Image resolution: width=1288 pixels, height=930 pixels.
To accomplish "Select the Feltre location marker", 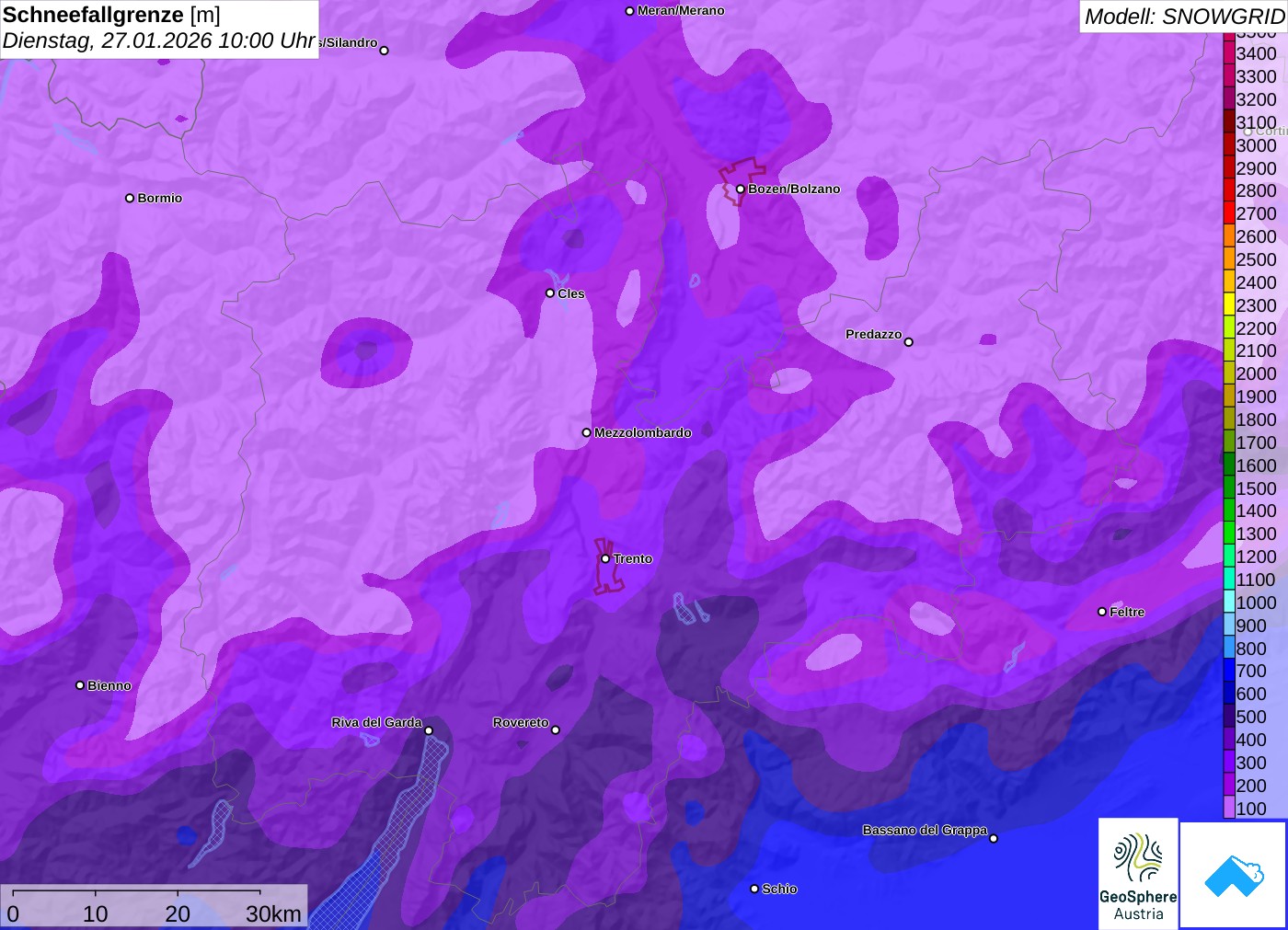I will [x=1102, y=612].
